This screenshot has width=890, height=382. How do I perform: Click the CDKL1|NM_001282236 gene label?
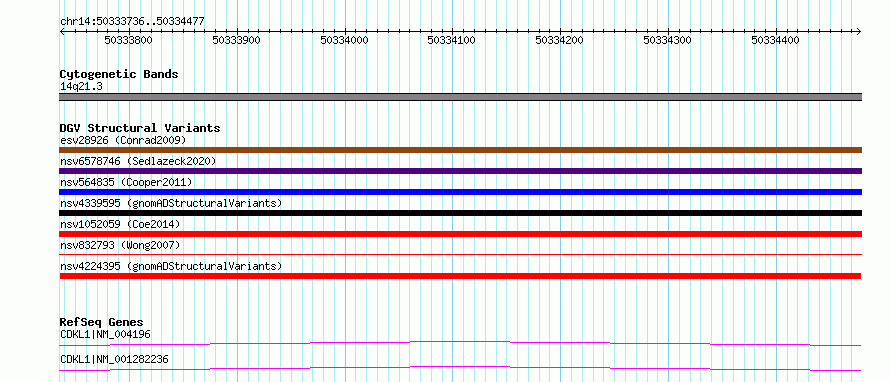pyautogui.click(x=114, y=359)
